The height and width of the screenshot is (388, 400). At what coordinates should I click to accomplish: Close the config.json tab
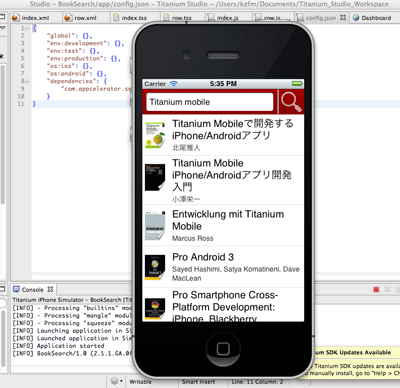coord(343,18)
